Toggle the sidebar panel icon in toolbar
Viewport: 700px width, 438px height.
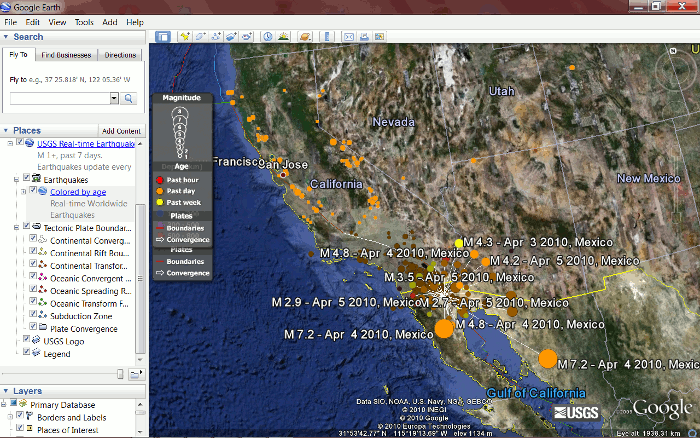(x=163, y=37)
